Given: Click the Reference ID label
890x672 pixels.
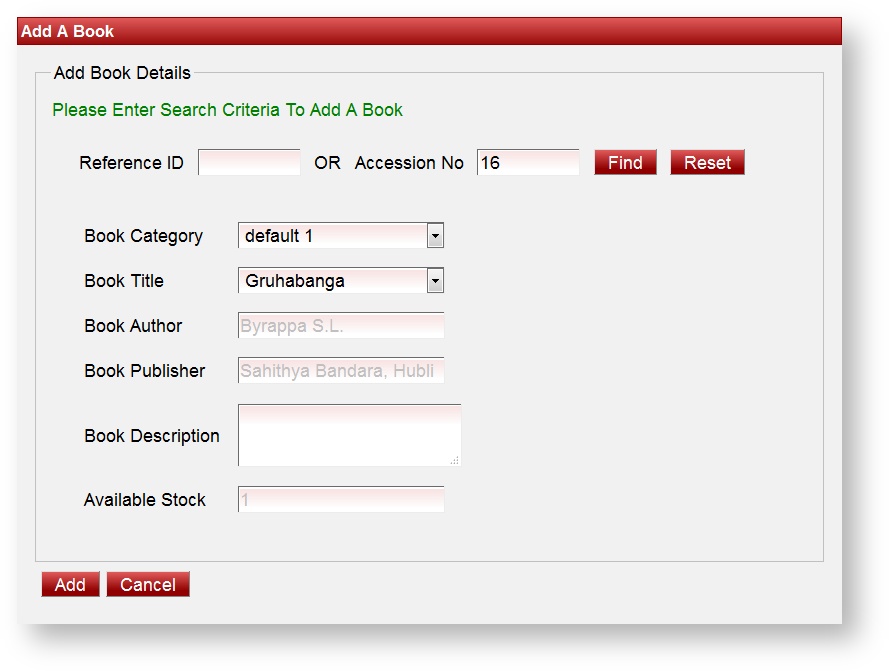Looking at the screenshot, I should tap(131, 163).
